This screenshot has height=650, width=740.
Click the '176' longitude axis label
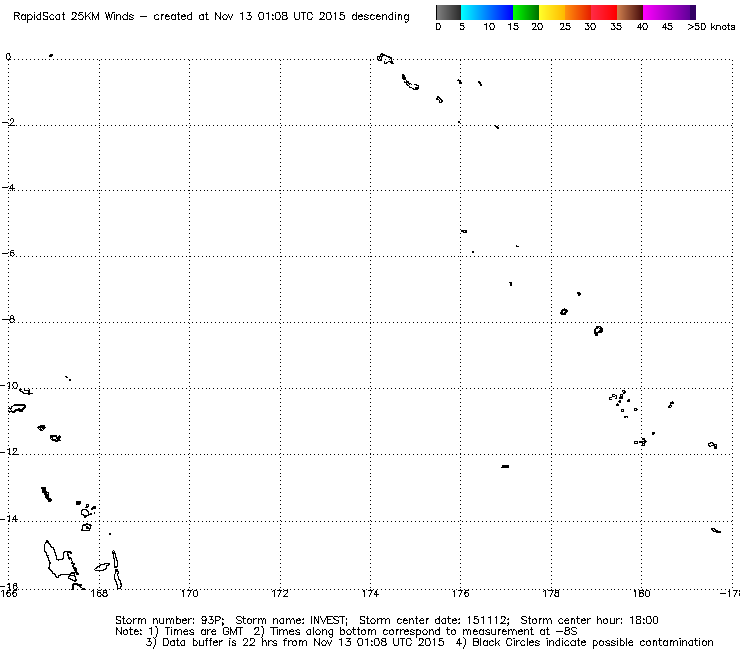click(x=461, y=593)
